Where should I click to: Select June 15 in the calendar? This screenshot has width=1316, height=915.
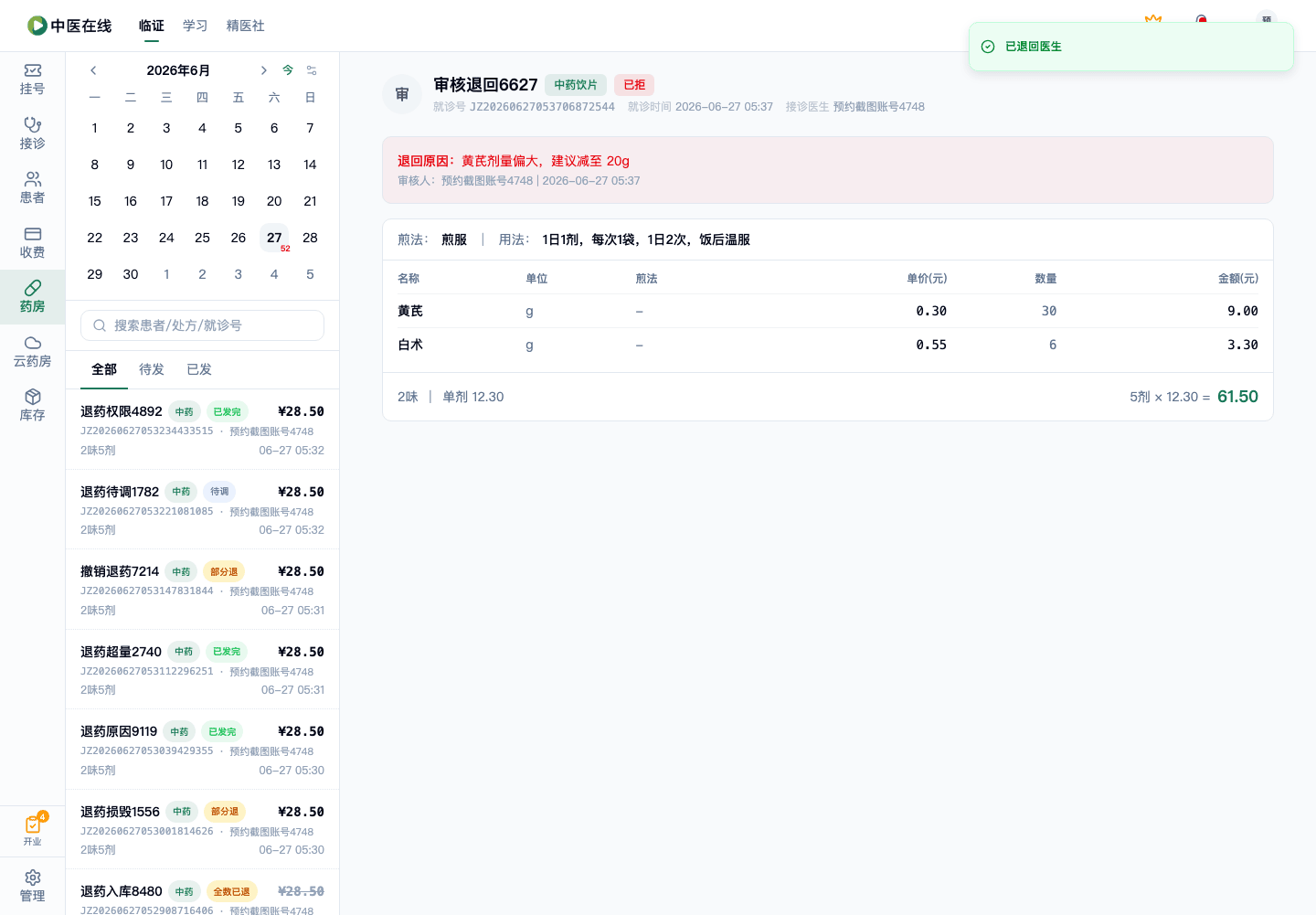coord(95,201)
